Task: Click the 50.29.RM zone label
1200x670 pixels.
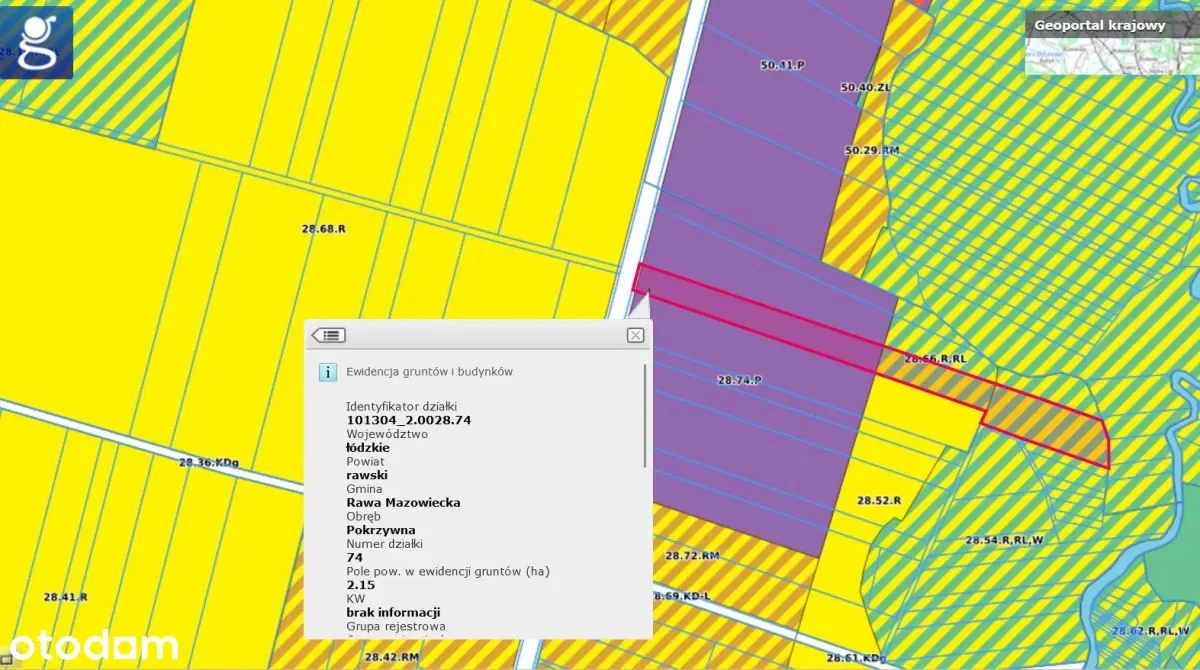Action: pos(871,150)
